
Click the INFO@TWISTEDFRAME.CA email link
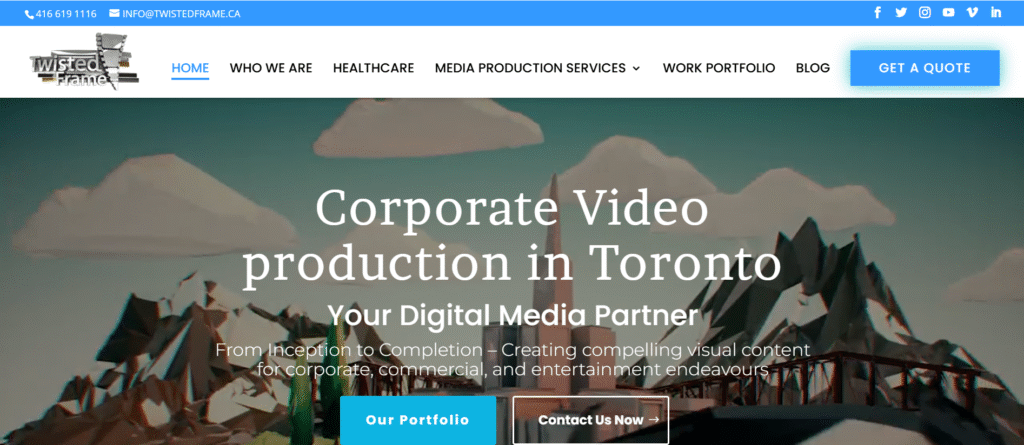click(x=181, y=14)
